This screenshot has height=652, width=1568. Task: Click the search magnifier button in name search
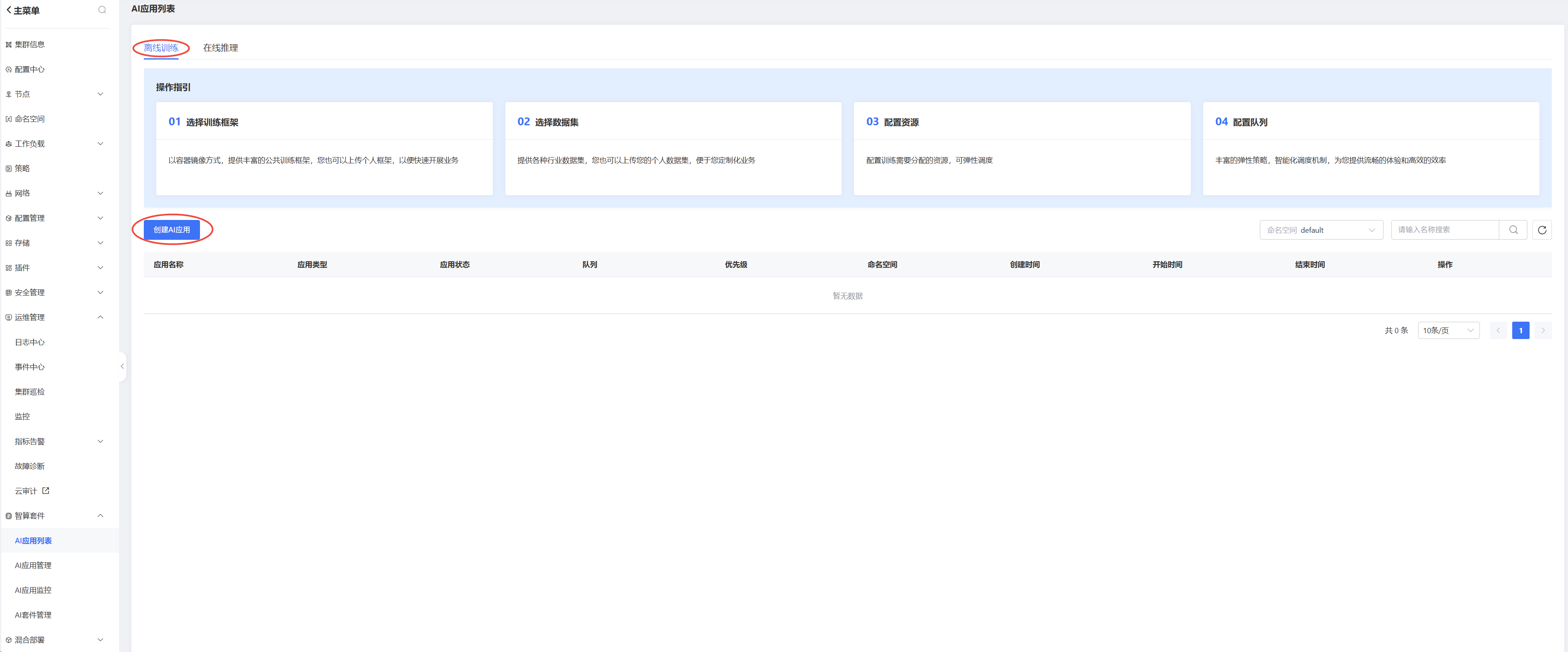point(1513,230)
